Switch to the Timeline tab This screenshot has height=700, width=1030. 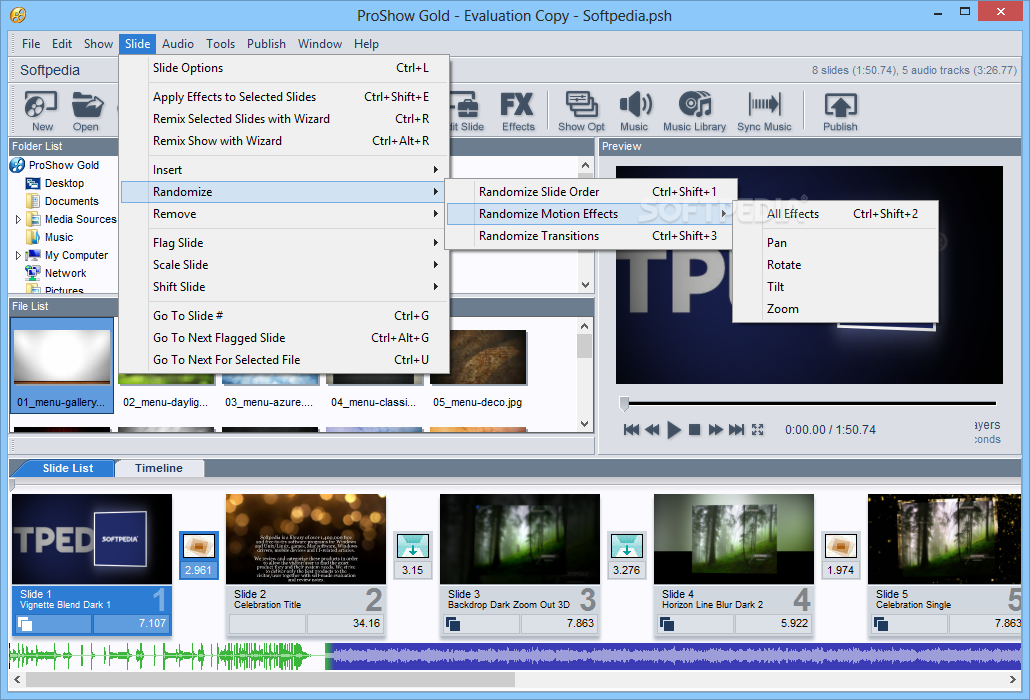159,468
